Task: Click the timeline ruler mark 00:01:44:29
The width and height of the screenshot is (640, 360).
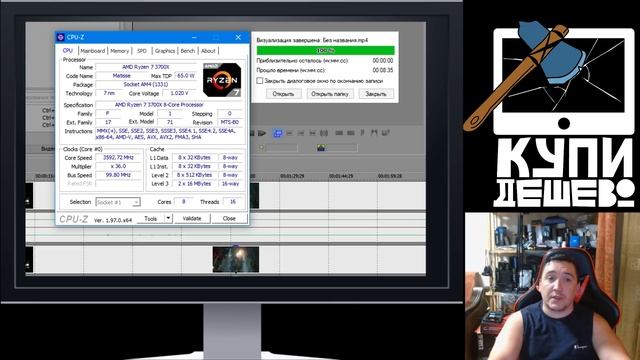Action: coord(341,176)
